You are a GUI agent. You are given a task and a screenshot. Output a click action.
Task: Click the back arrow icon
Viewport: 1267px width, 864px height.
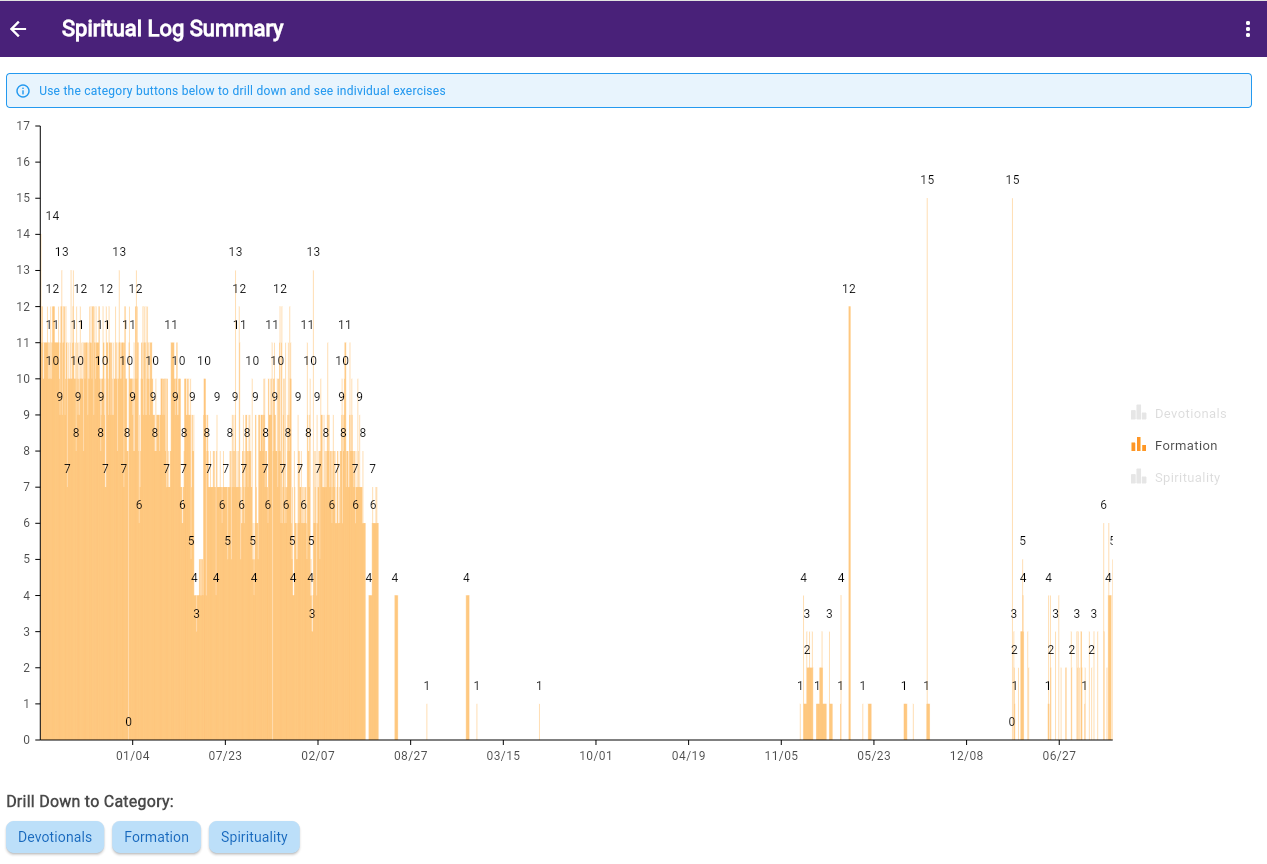[18, 29]
